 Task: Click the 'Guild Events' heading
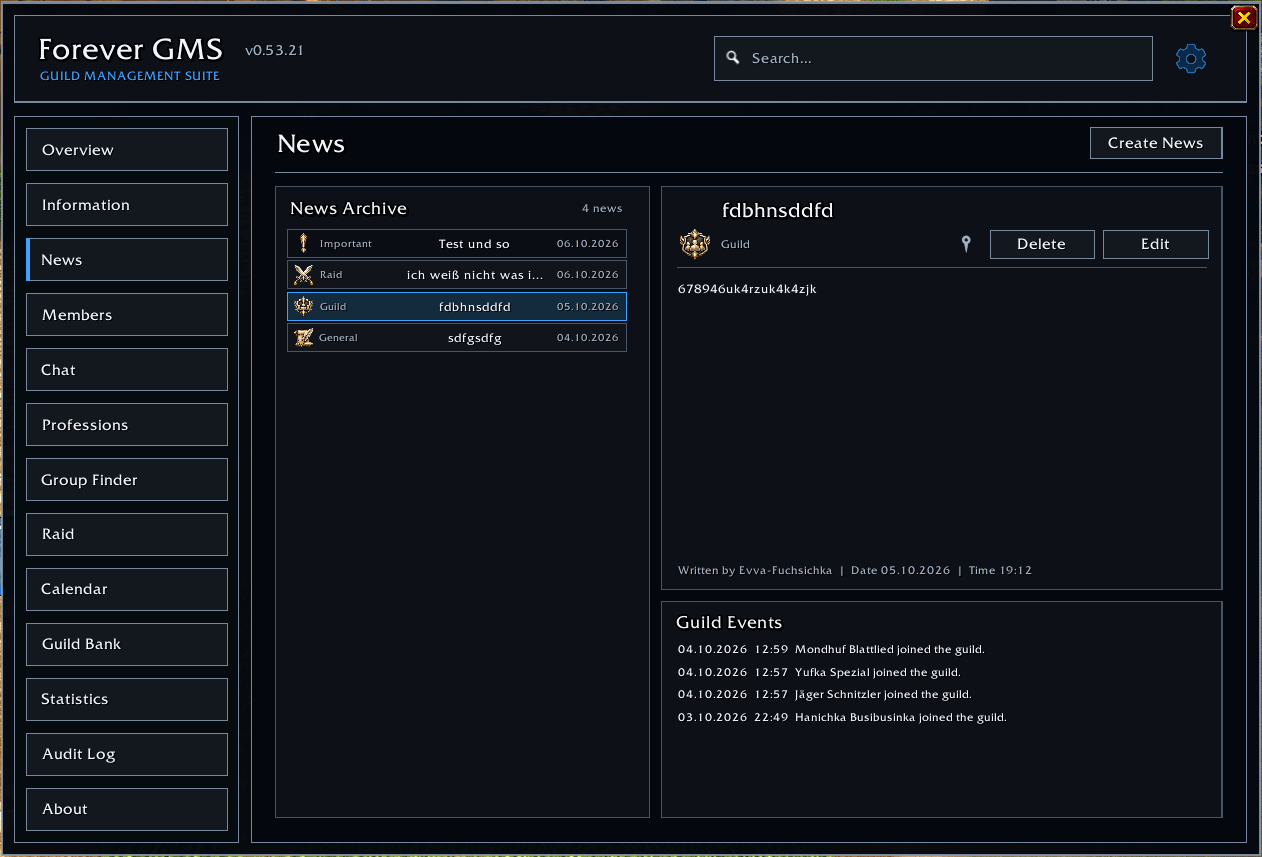click(x=729, y=622)
